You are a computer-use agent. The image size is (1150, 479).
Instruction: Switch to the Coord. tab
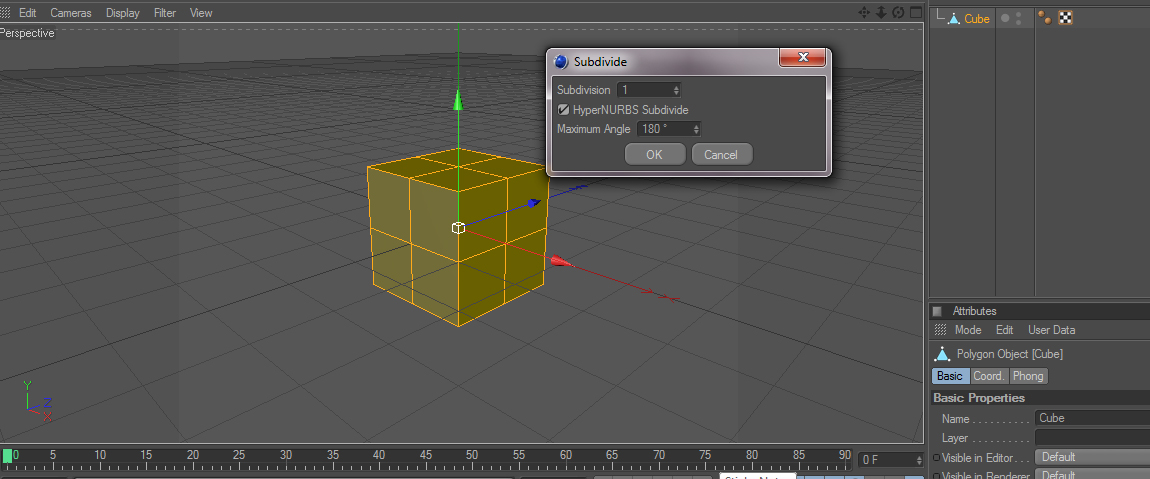tap(989, 376)
